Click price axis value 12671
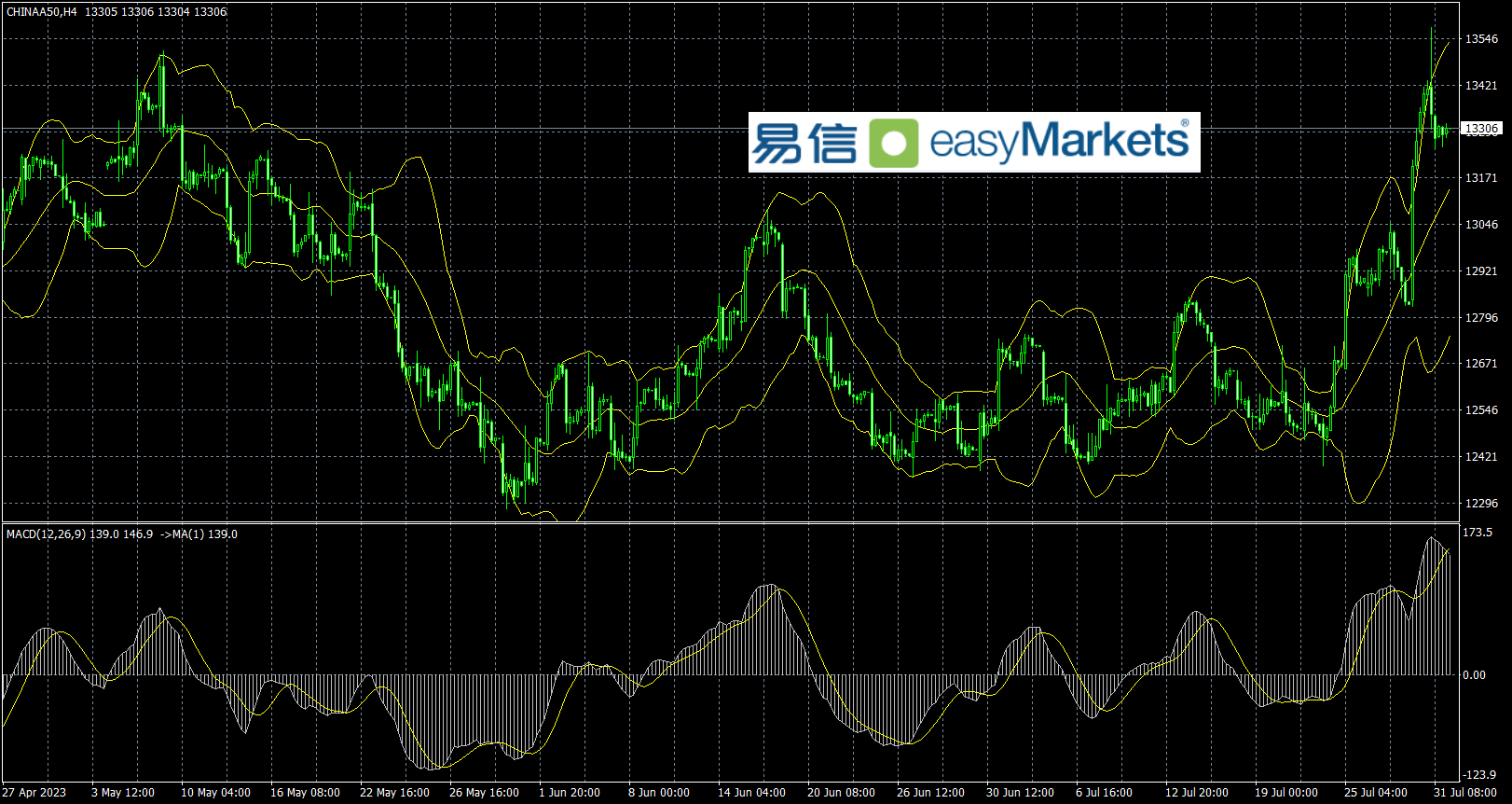Viewport: 1512px width, 804px height. coord(1481,364)
